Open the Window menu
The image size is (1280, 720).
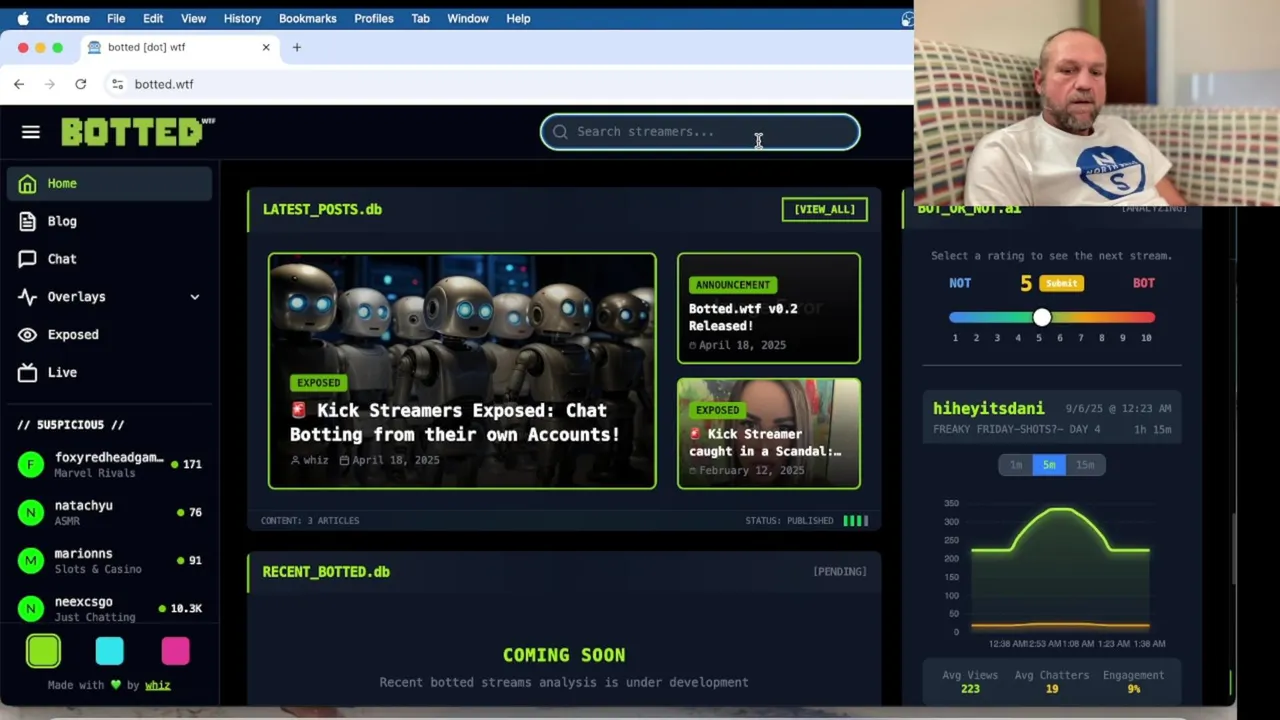point(468,18)
